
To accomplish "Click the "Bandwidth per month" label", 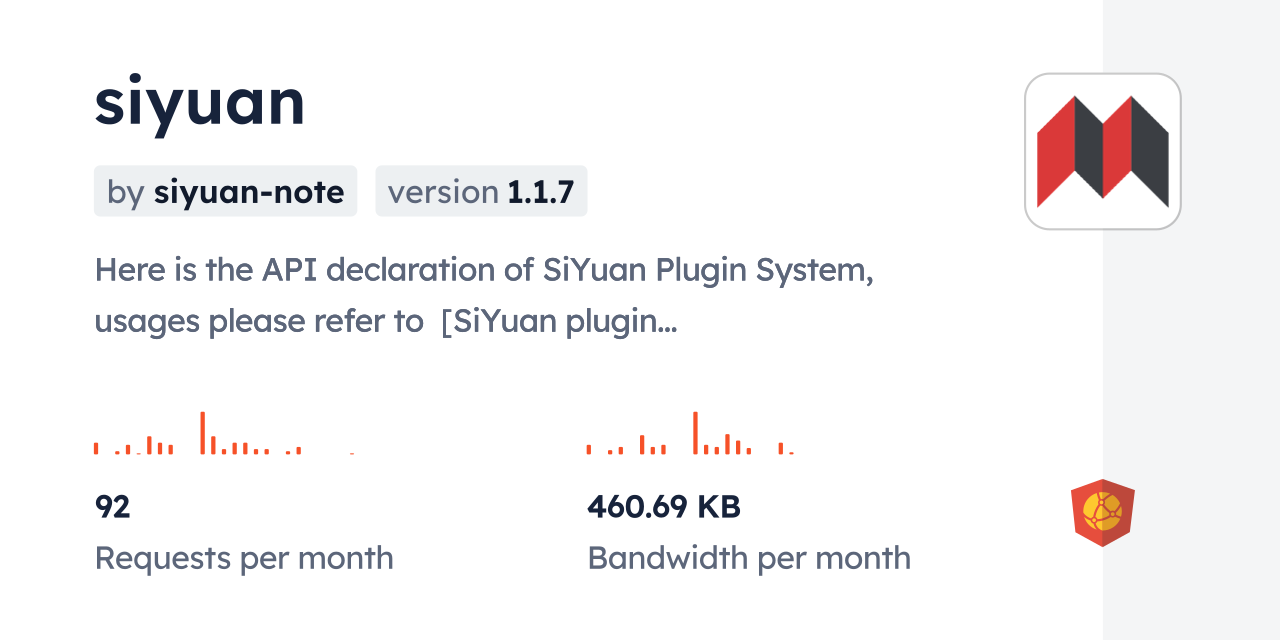I will pyautogui.click(x=749, y=558).
